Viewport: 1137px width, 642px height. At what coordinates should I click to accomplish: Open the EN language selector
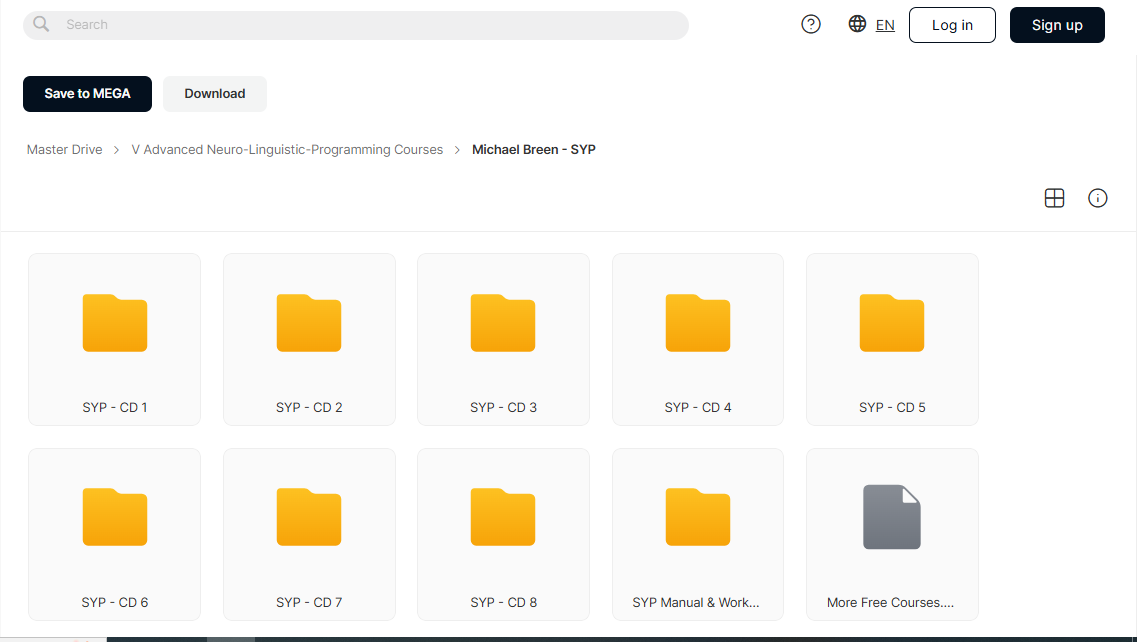click(885, 25)
